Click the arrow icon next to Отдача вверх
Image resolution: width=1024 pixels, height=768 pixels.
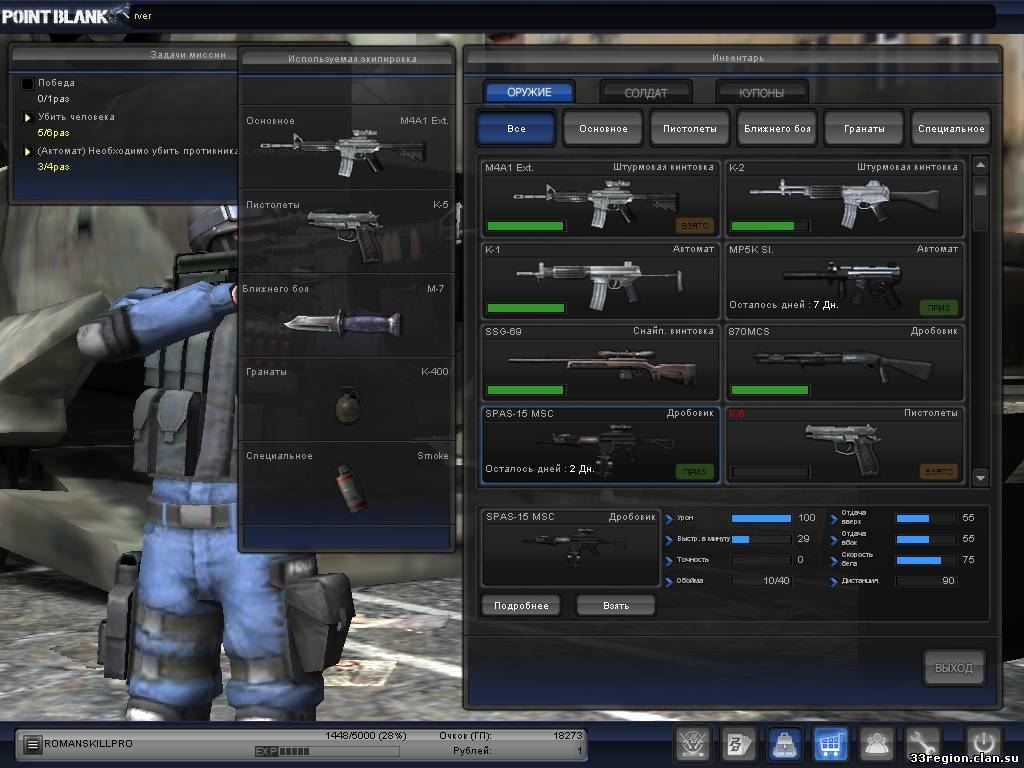coord(834,519)
